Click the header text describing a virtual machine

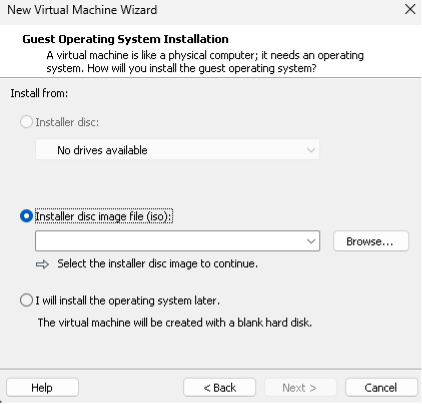[x=205, y=62]
